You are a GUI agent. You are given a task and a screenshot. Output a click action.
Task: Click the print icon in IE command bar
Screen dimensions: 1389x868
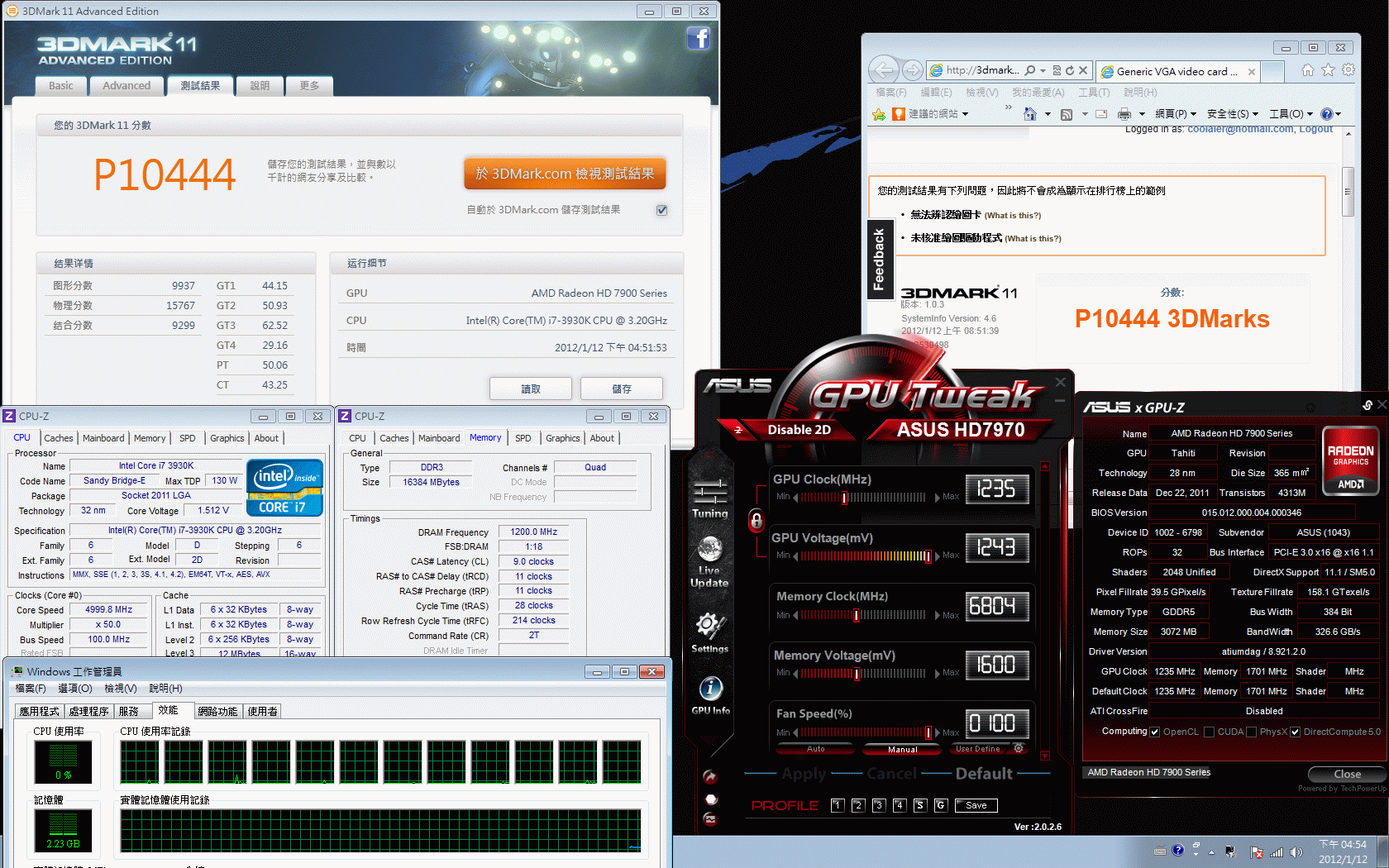coord(1124,114)
